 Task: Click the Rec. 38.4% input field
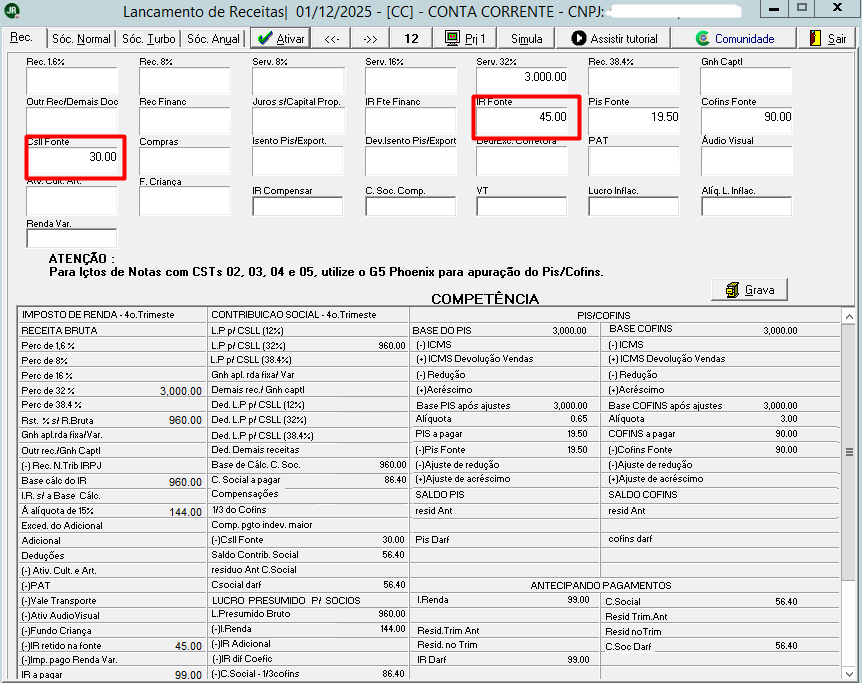(x=634, y=80)
